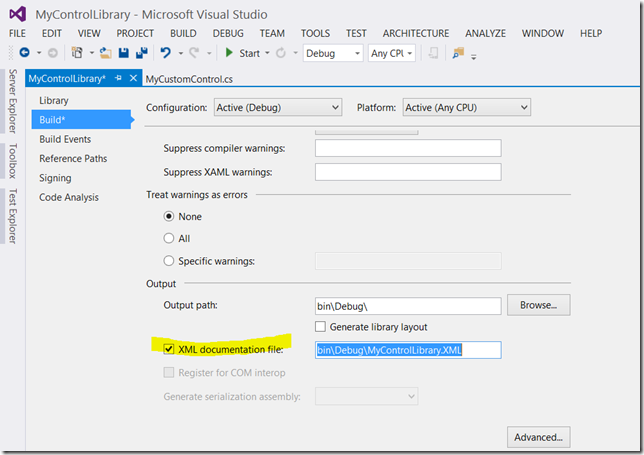This screenshot has height=455, width=644.
Task: Pin the MyControlLibrary tab
Action: (118, 78)
